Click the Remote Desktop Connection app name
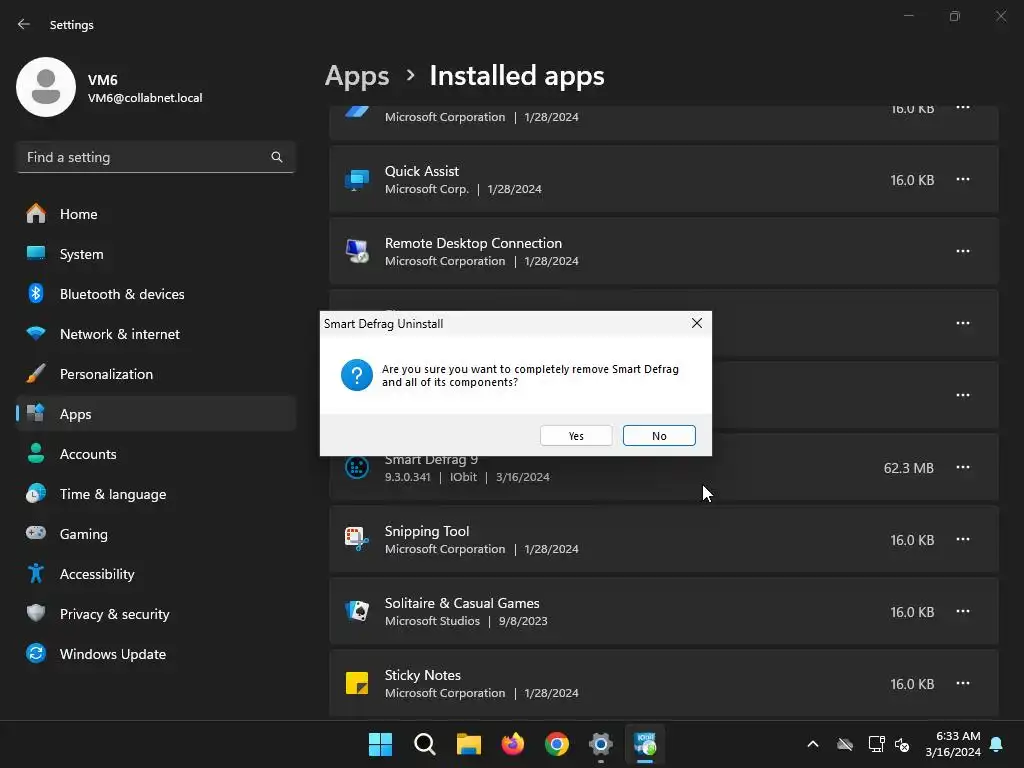Image resolution: width=1024 pixels, height=768 pixels. pyautogui.click(x=473, y=243)
